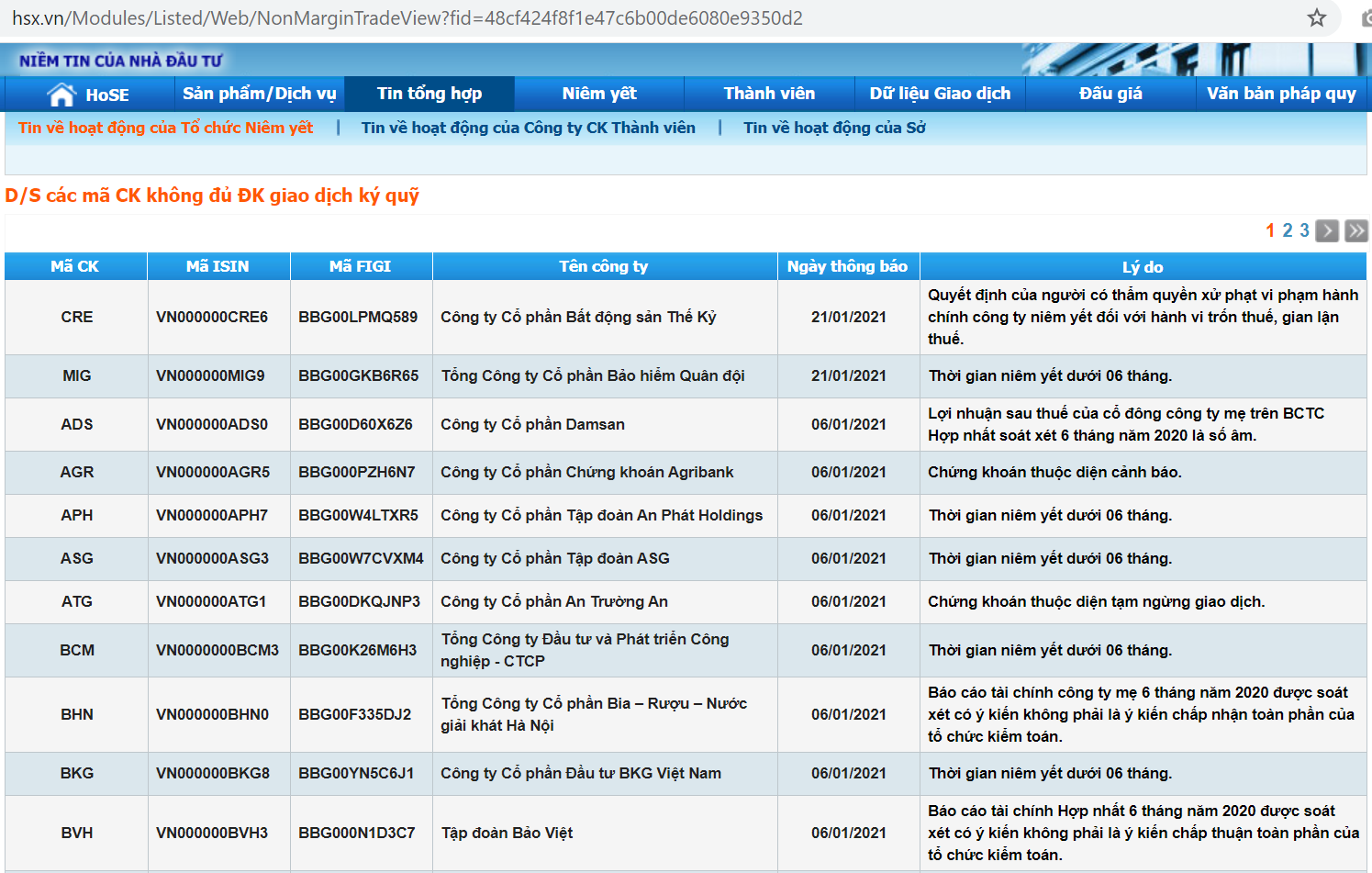Viewport: 1372px width, 873px height.
Task: Go to page 2 of the list
Action: pyautogui.click(x=1288, y=230)
